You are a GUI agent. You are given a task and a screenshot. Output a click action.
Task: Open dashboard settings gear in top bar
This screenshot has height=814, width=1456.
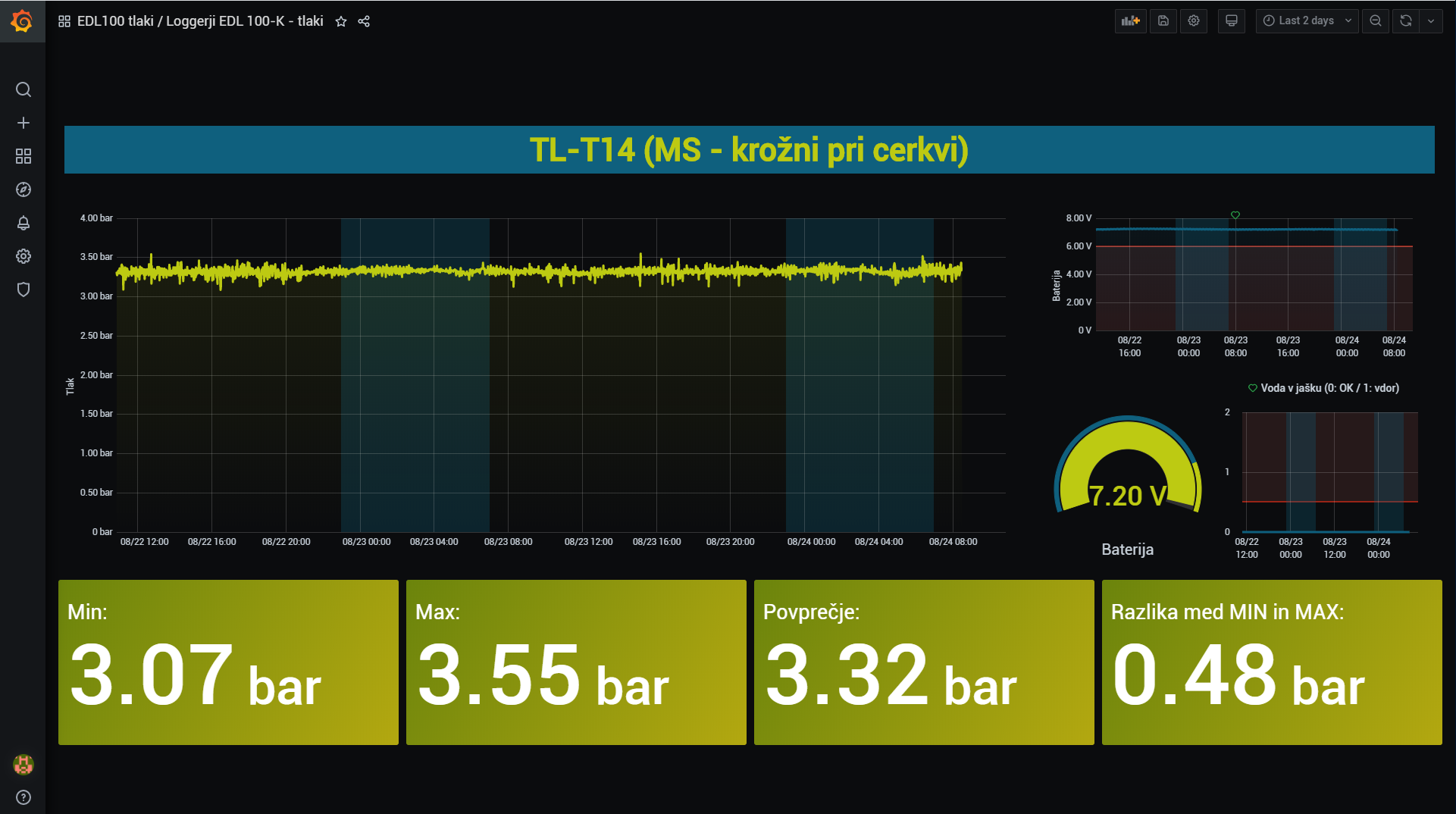click(x=1194, y=21)
